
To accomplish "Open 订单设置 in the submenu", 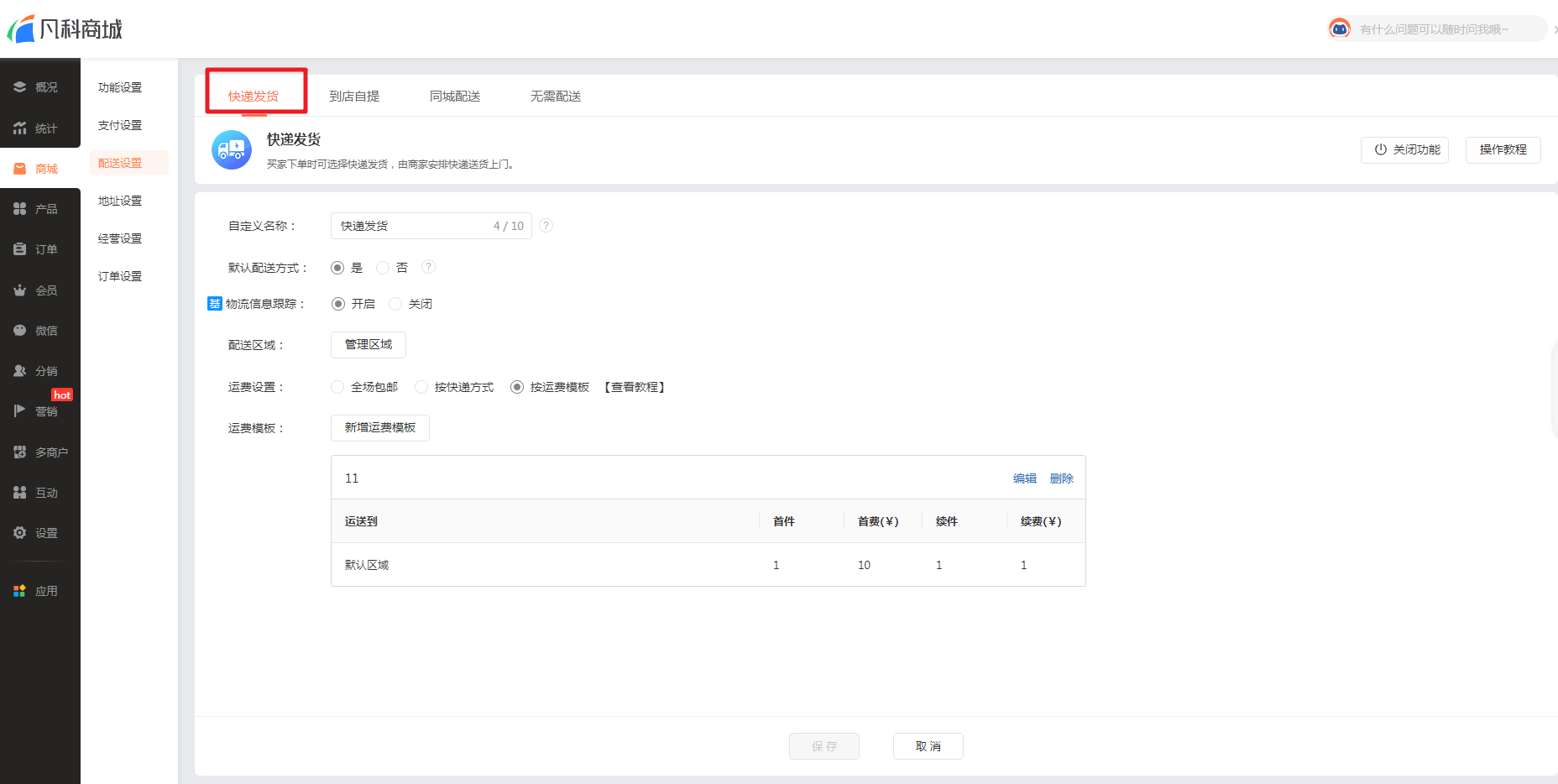I will 120,276.
